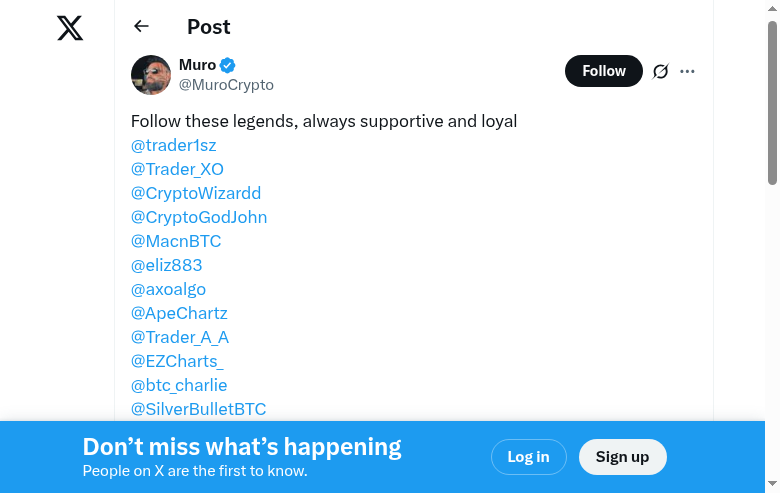This screenshot has width=780, height=493.
Task: Click the Log in button
Action: coord(528,457)
